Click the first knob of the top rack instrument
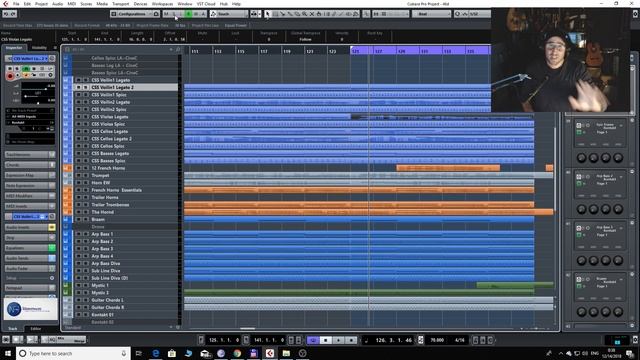Image resolution: width=640 pixels, height=360 pixels. [581, 158]
